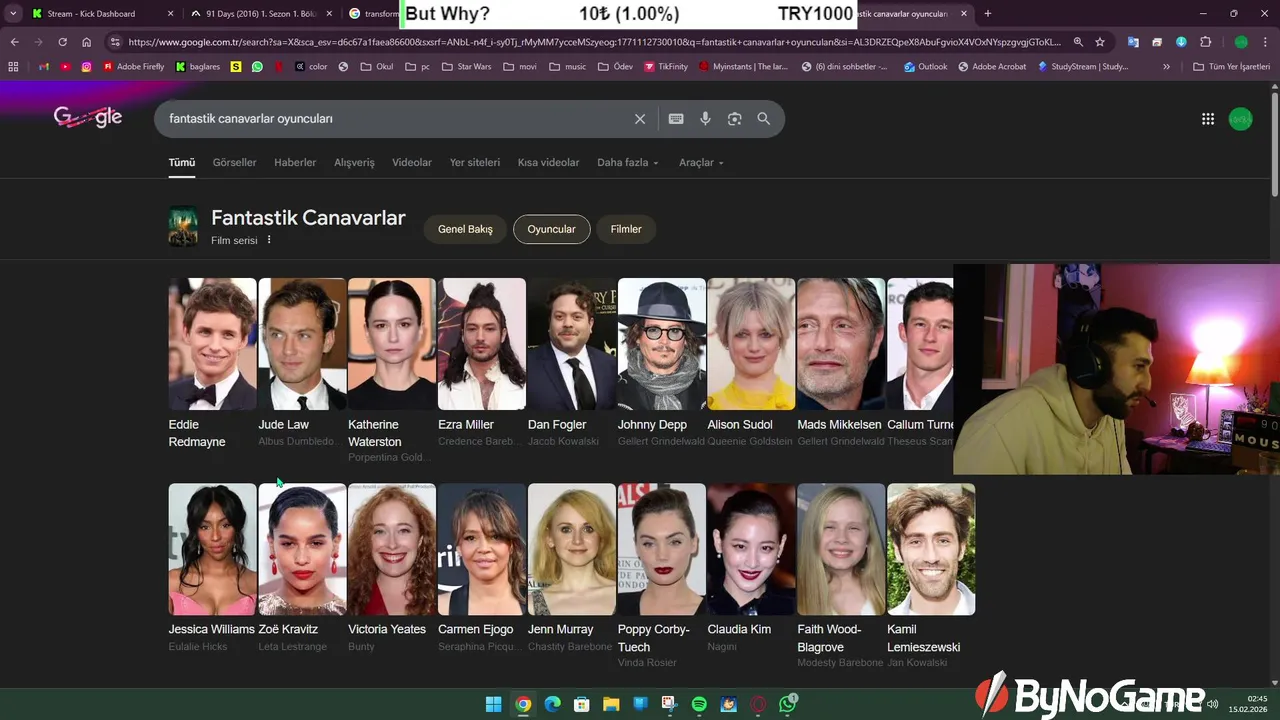
Task: Open the Google apps grid icon
Action: [x=1208, y=119]
